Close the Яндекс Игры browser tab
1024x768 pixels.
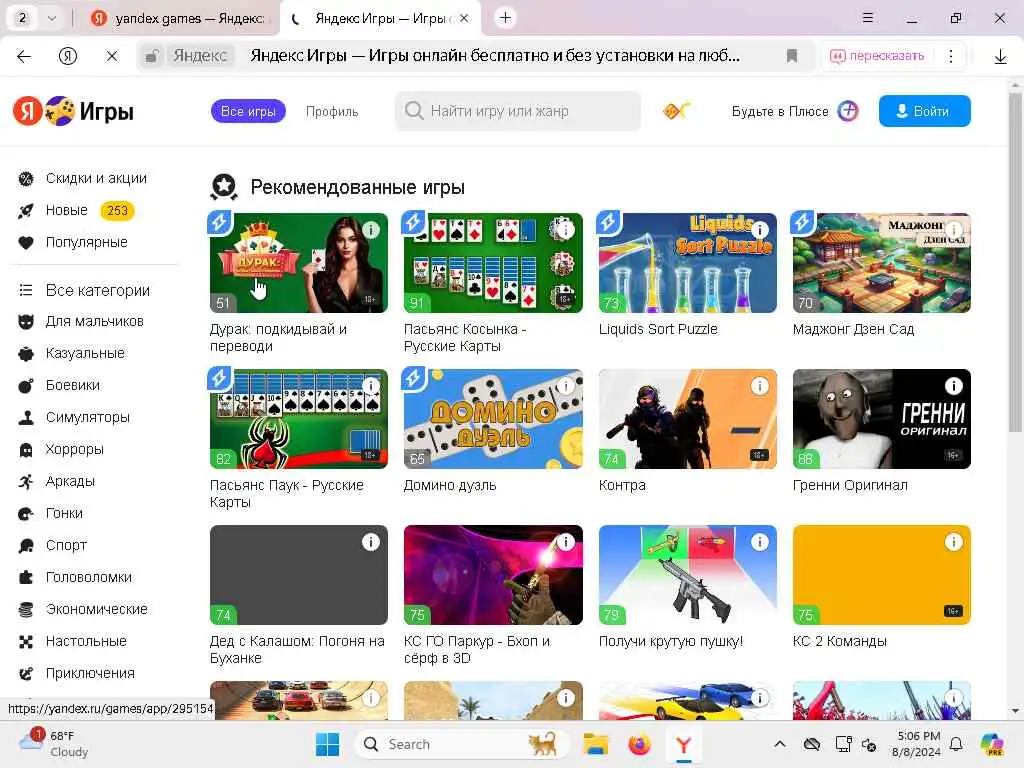[x=464, y=18]
